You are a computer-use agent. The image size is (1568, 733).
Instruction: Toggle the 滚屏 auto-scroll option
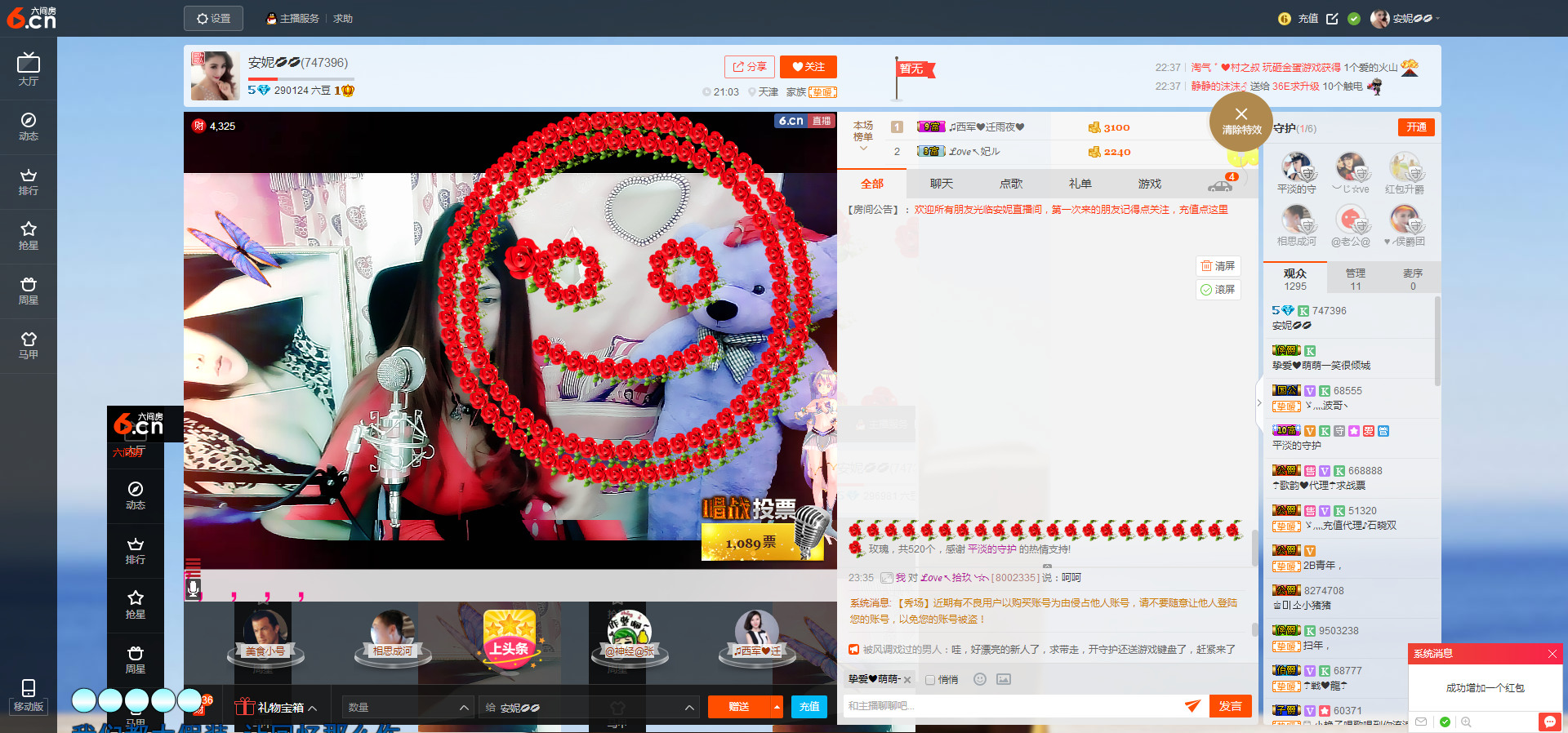1218,290
